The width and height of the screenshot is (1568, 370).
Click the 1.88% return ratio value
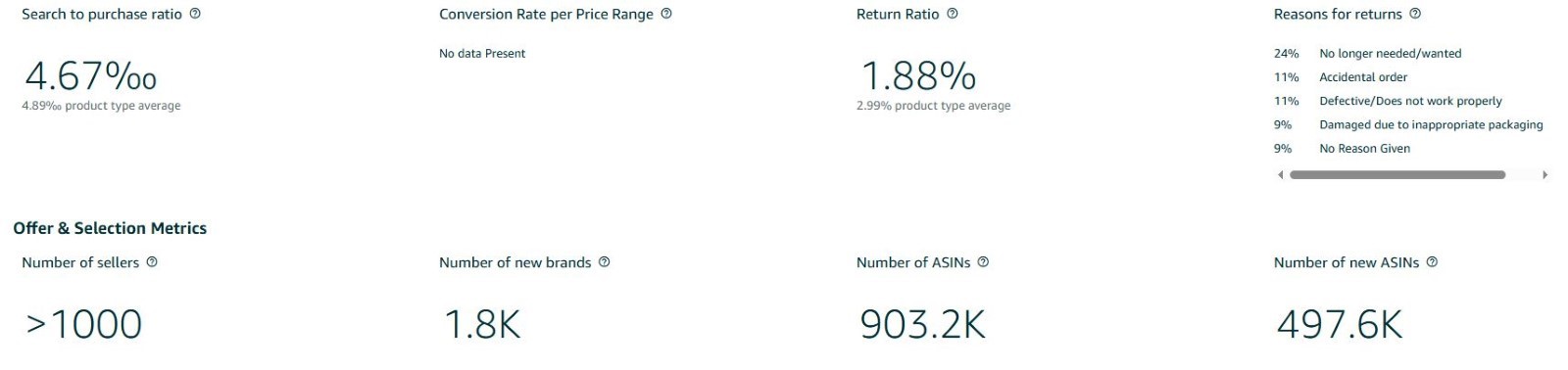pos(918,76)
